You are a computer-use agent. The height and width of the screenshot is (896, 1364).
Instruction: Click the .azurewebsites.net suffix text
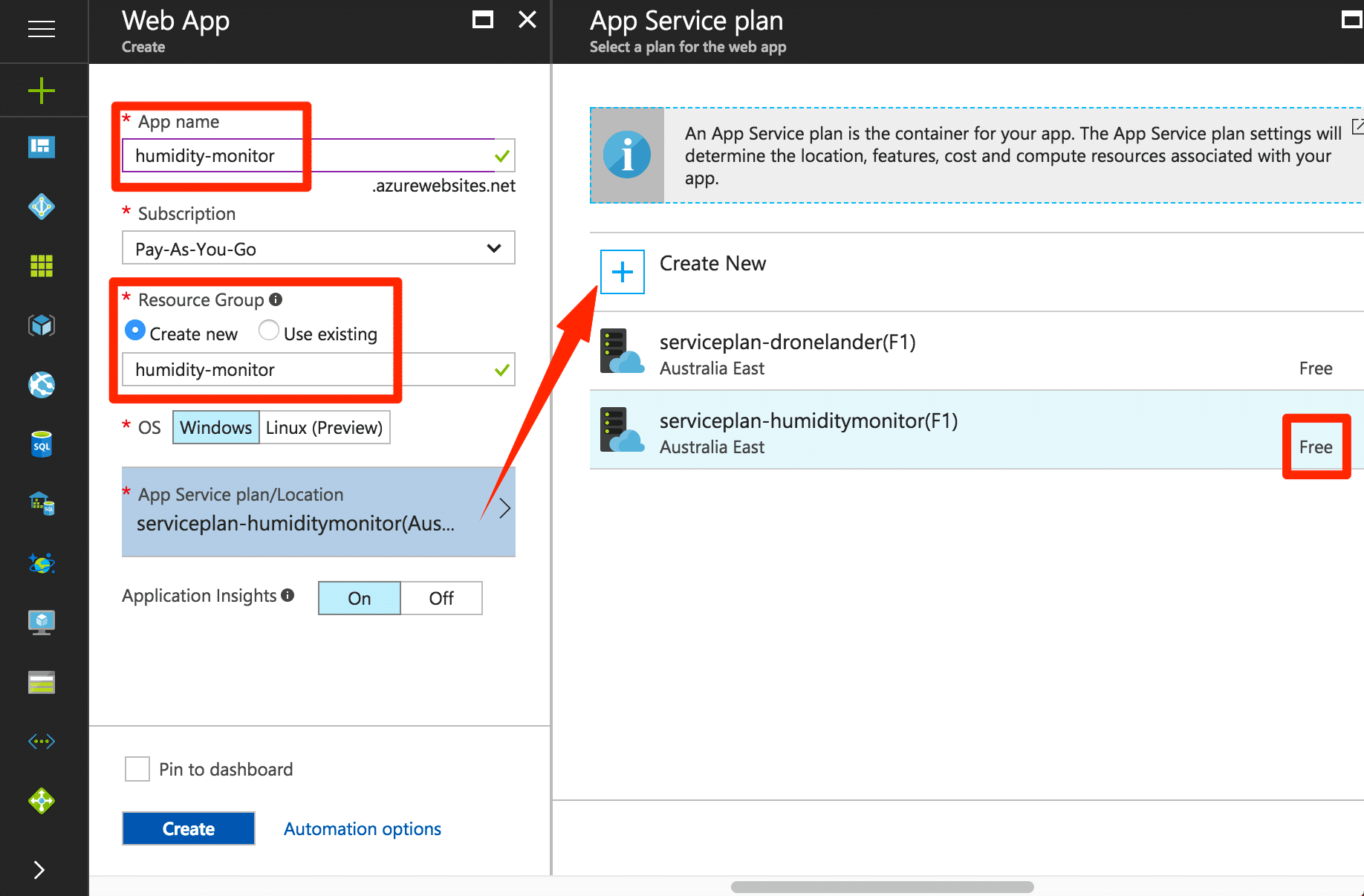click(x=444, y=186)
